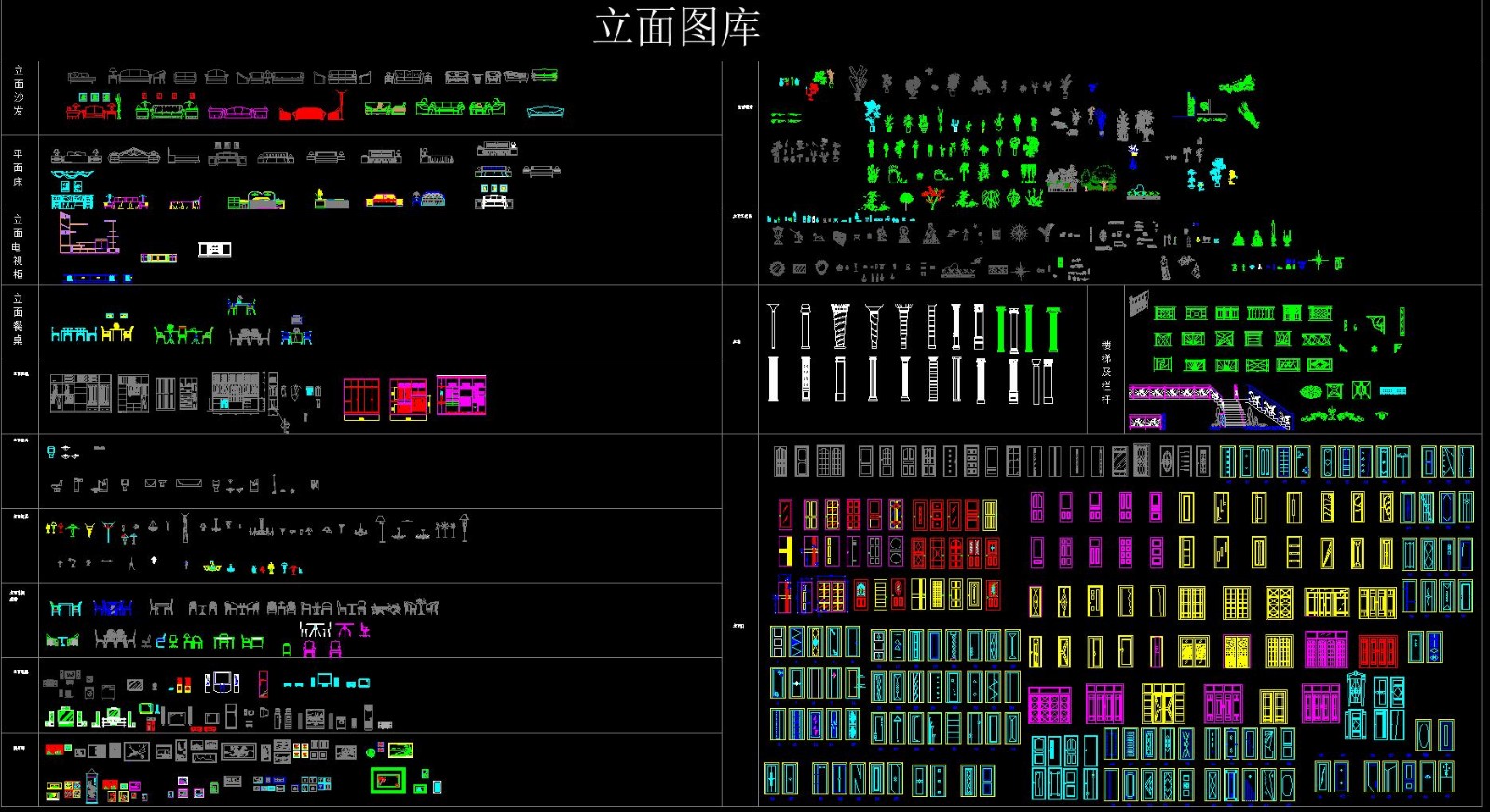Pick the blue TV cabinet elevation block
This screenshot has height=812, width=1490.
(x=98, y=277)
